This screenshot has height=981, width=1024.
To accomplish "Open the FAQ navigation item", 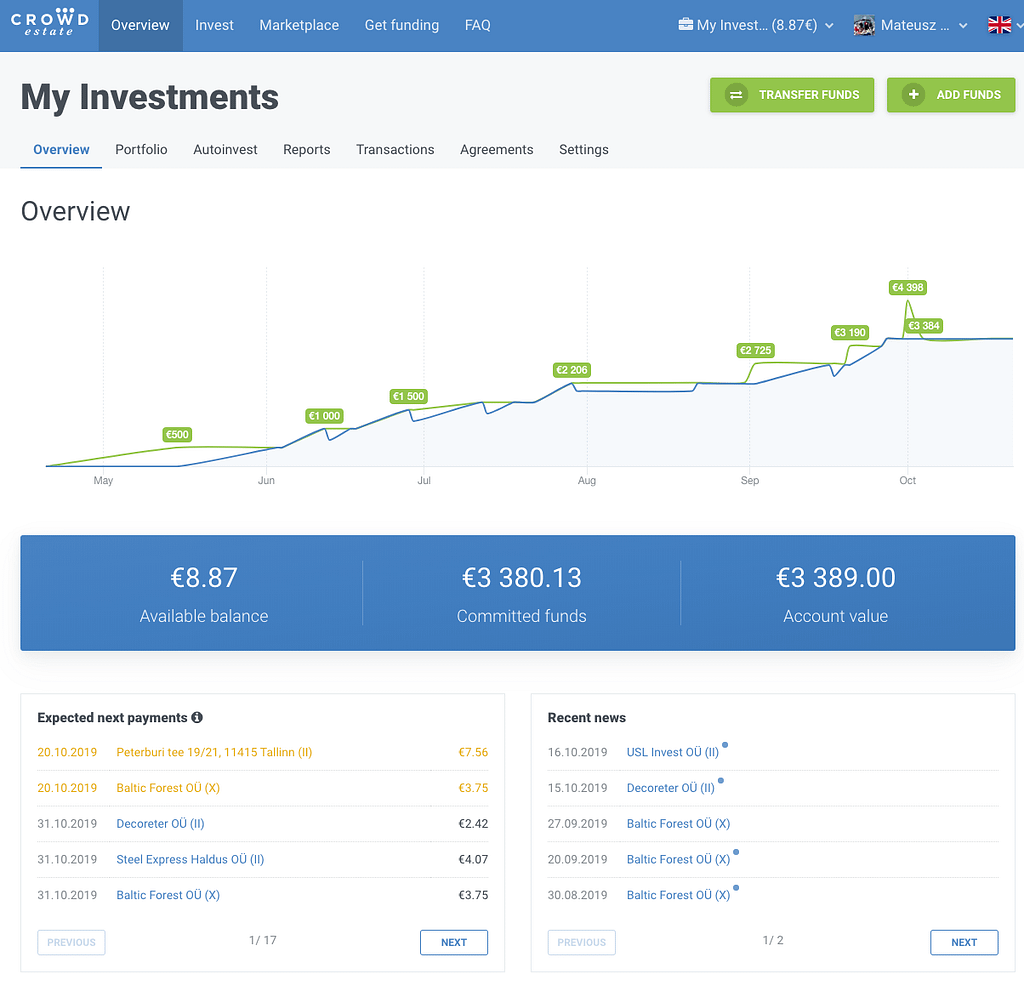I will click(478, 25).
